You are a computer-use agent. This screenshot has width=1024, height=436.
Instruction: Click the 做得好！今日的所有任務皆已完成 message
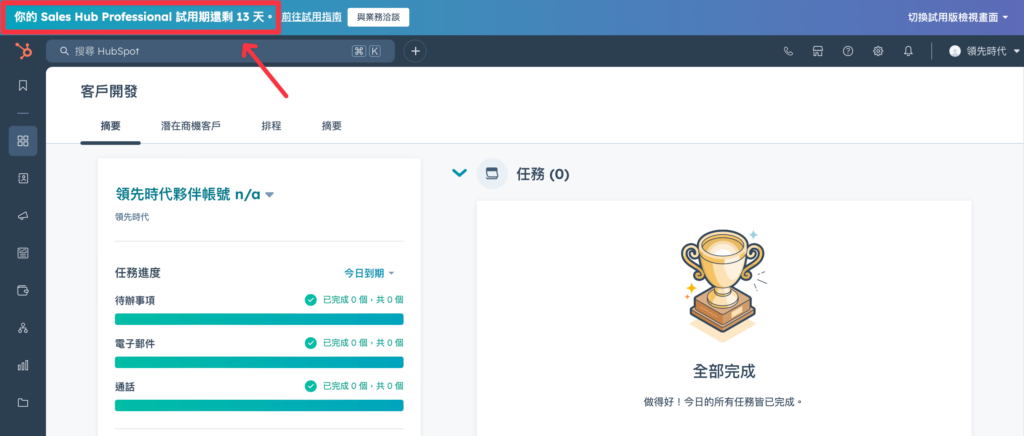pos(723,401)
